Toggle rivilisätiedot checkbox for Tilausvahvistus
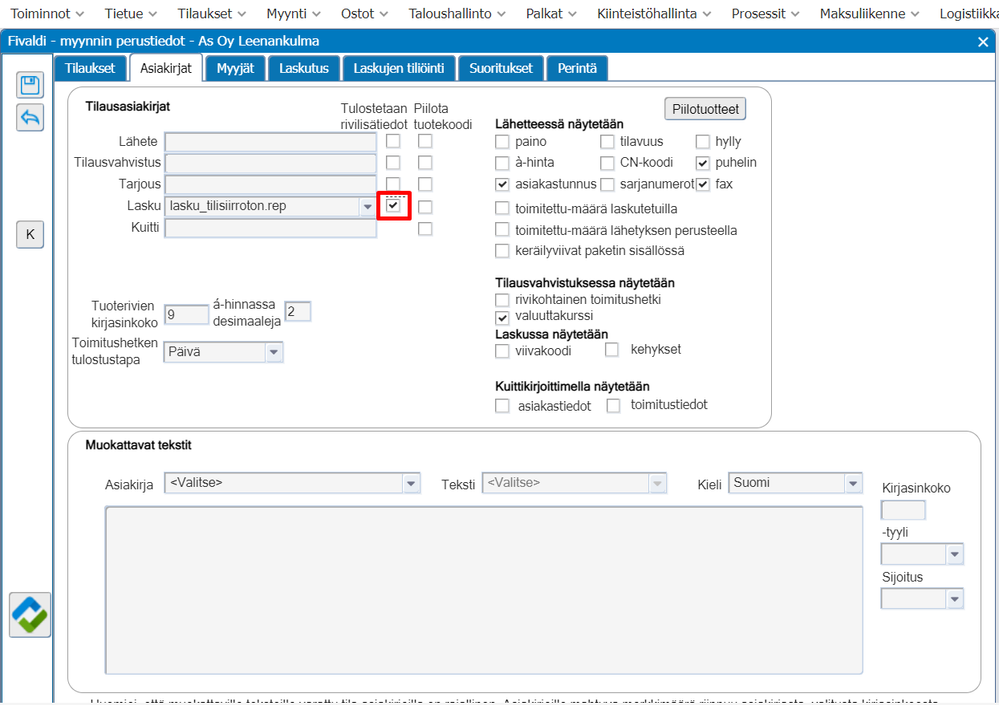Viewport: 999px width, 705px height. pos(393,162)
